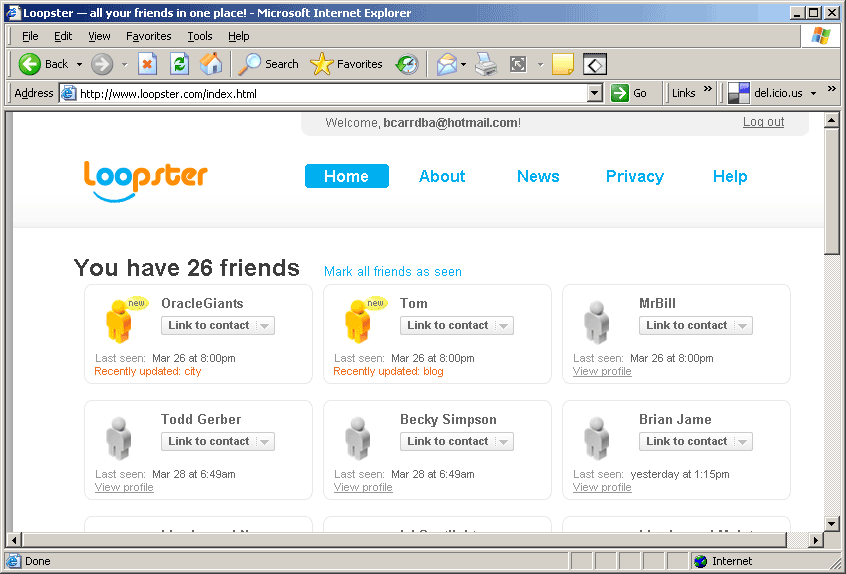This screenshot has width=846, height=574.
Task: Click the green Go button
Action: pyautogui.click(x=629, y=93)
